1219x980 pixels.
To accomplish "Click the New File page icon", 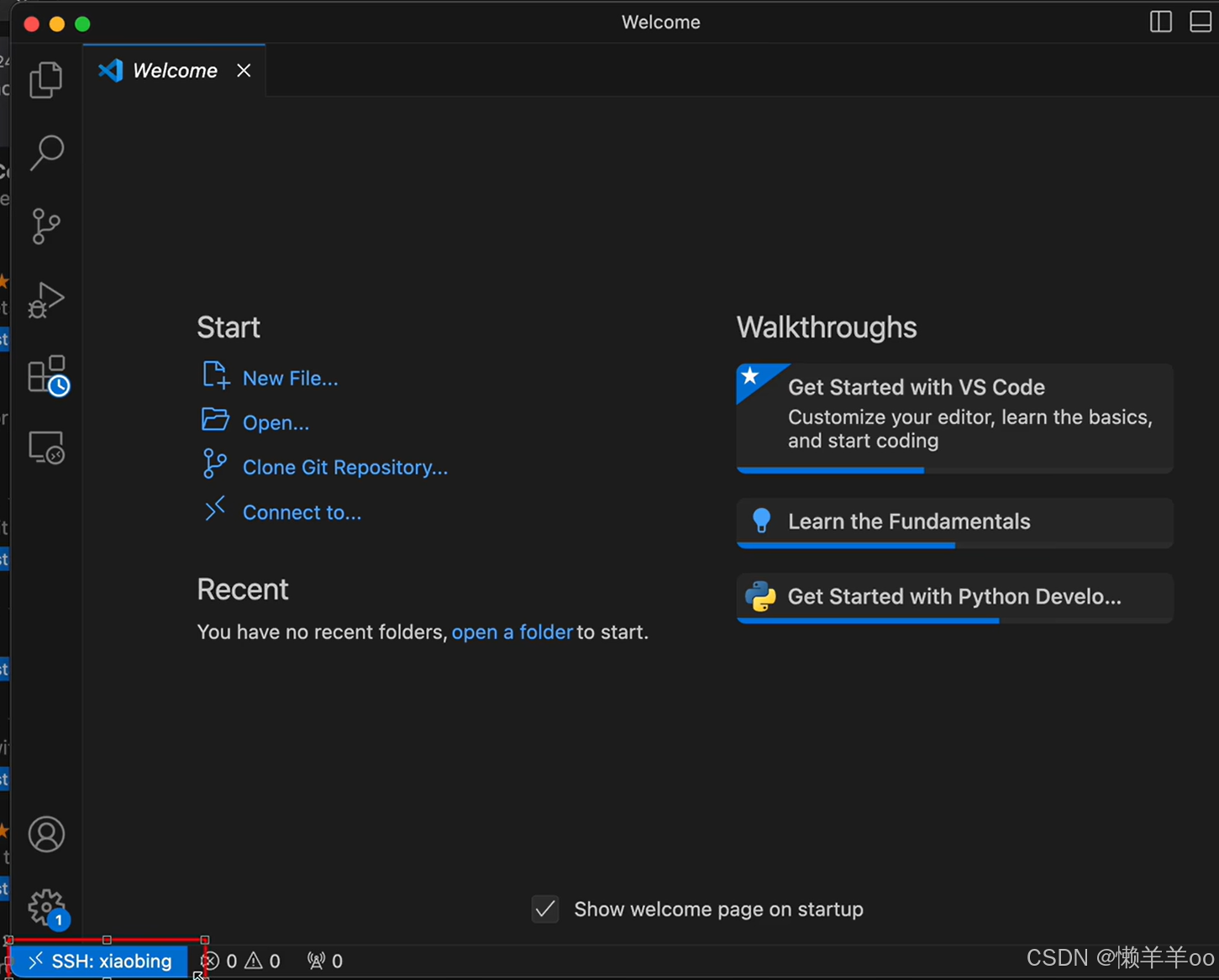I will pos(216,375).
